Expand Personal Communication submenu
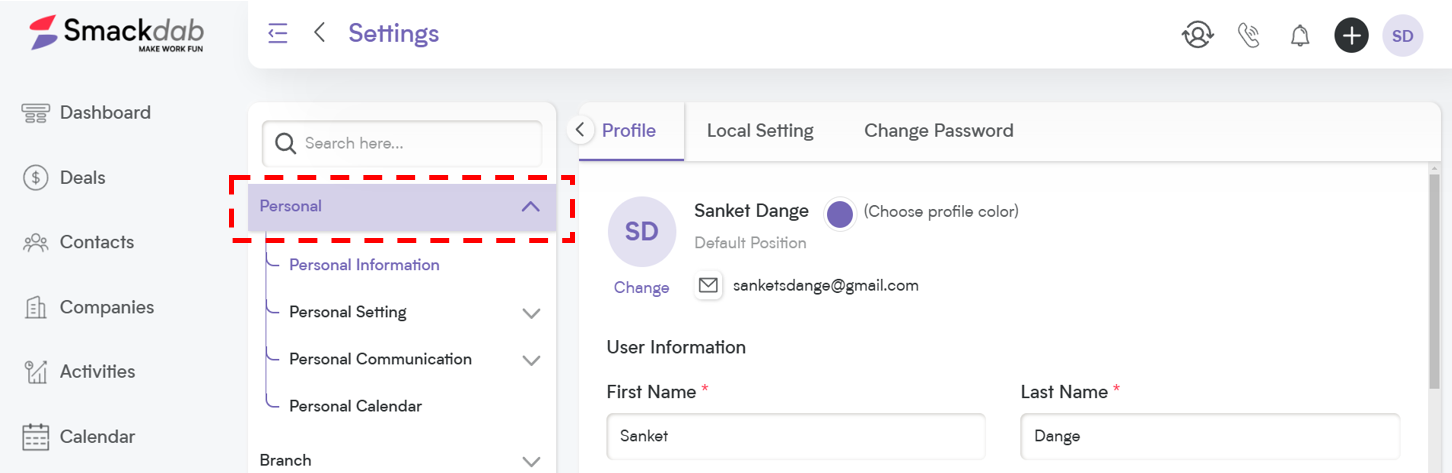Image resolution: width=1452 pixels, height=473 pixels. 531,360
